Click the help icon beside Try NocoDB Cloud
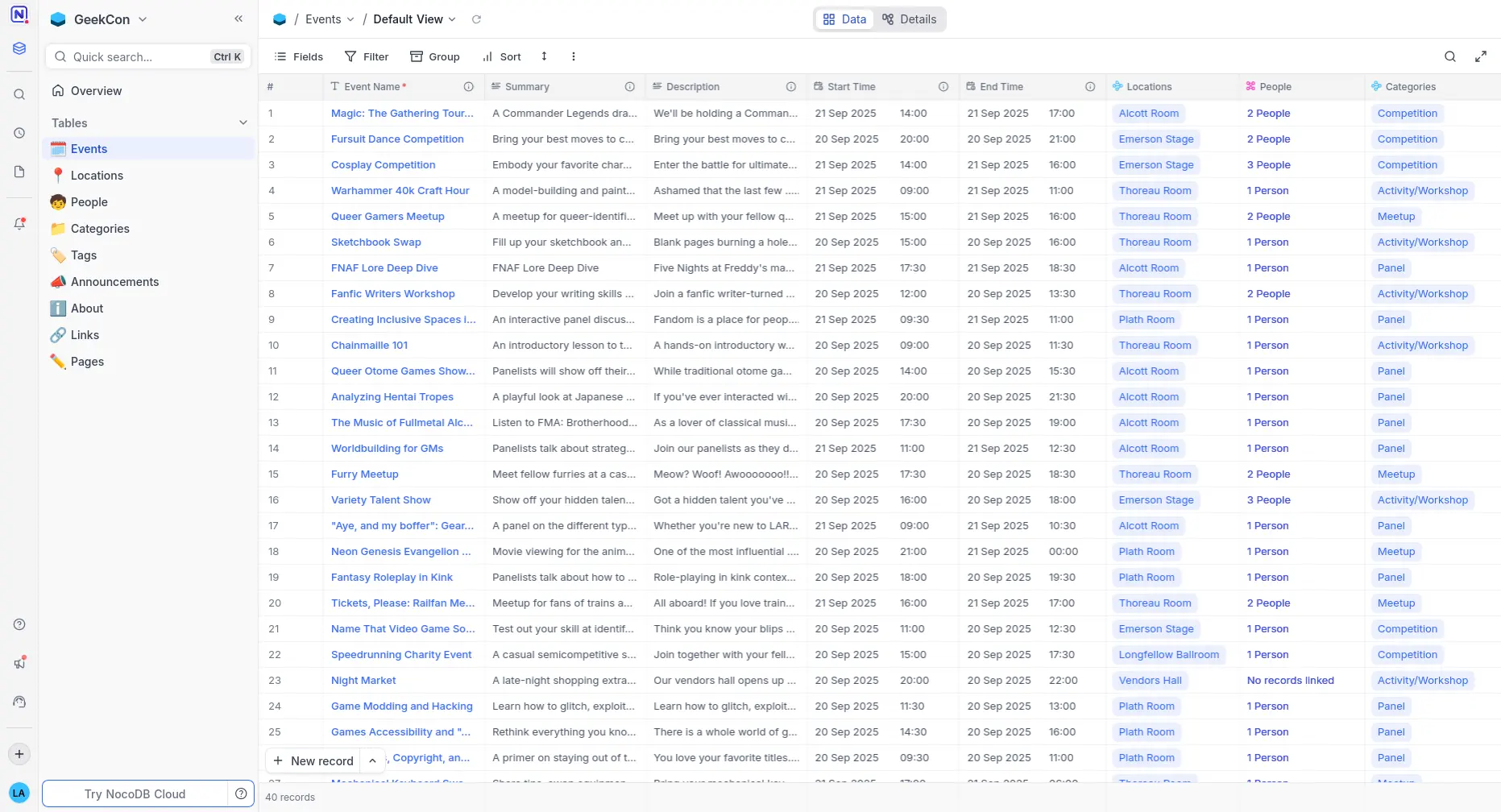 point(241,793)
